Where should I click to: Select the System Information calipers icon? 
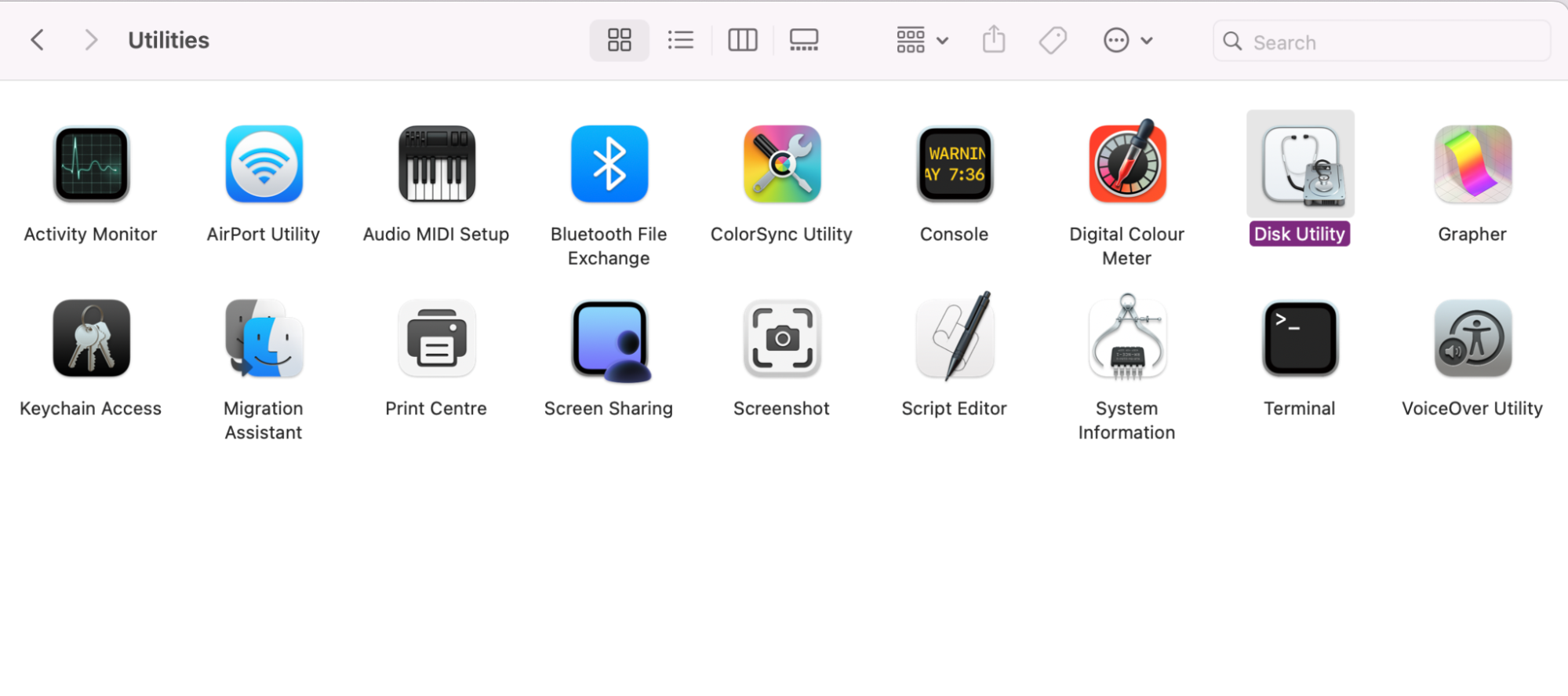pyautogui.click(x=1127, y=337)
